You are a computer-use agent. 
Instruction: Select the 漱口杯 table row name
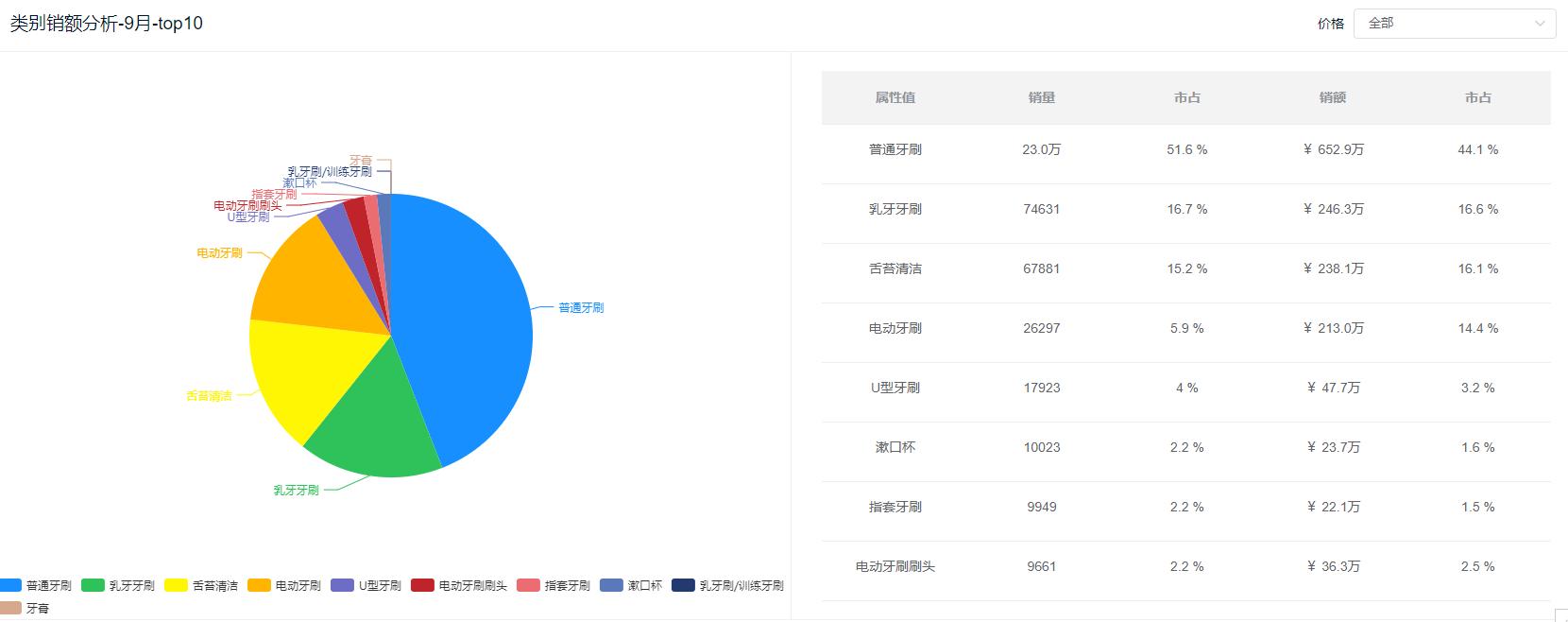point(895,447)
